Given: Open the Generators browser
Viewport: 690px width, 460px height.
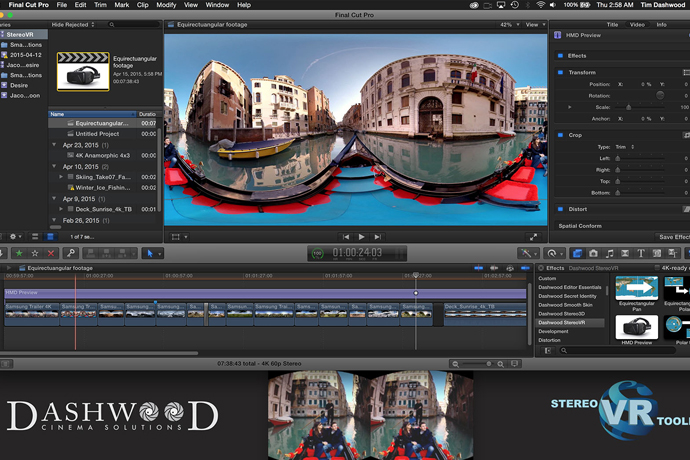Looking at the screenshot, I should [x=657, y=253].
